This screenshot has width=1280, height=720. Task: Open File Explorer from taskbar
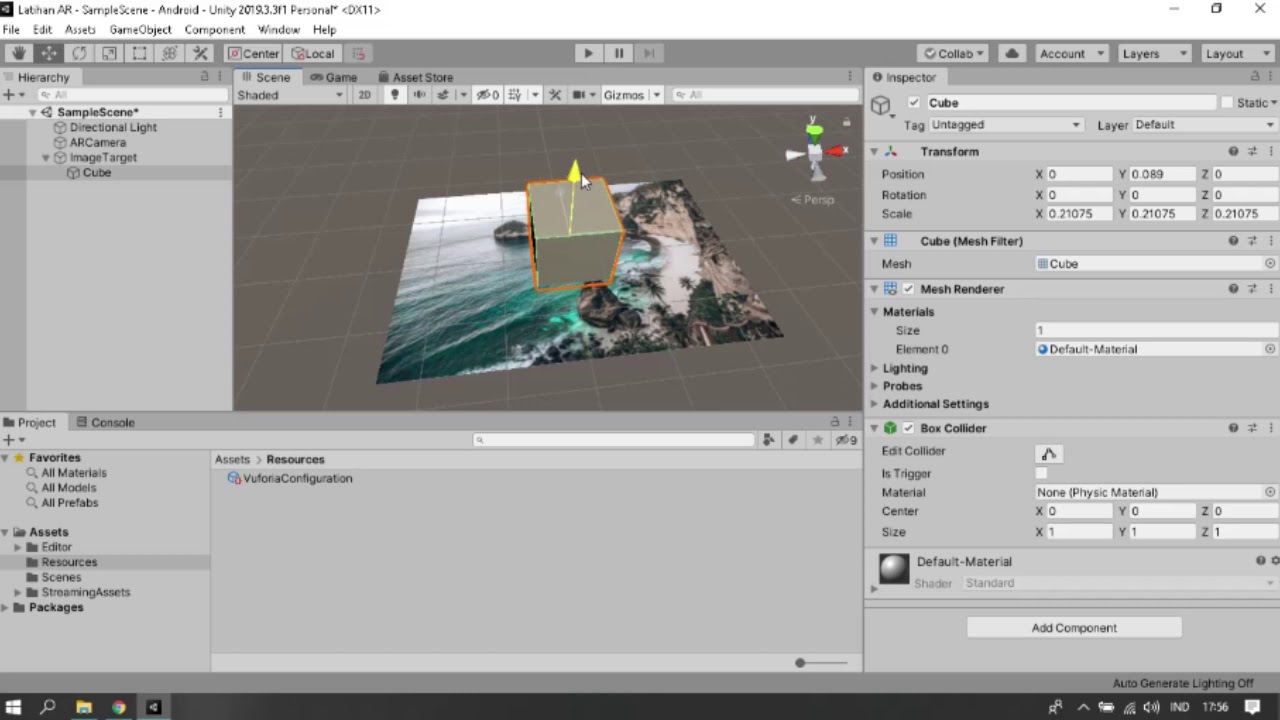[x=84, y=708]
